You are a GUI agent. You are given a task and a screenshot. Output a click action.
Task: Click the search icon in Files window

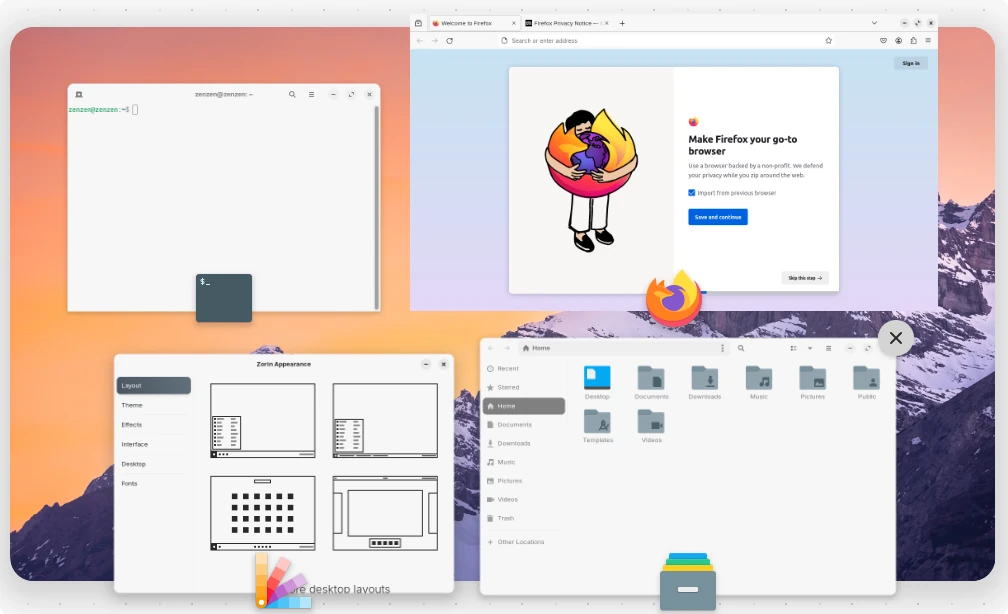click(x=741, y=348)
